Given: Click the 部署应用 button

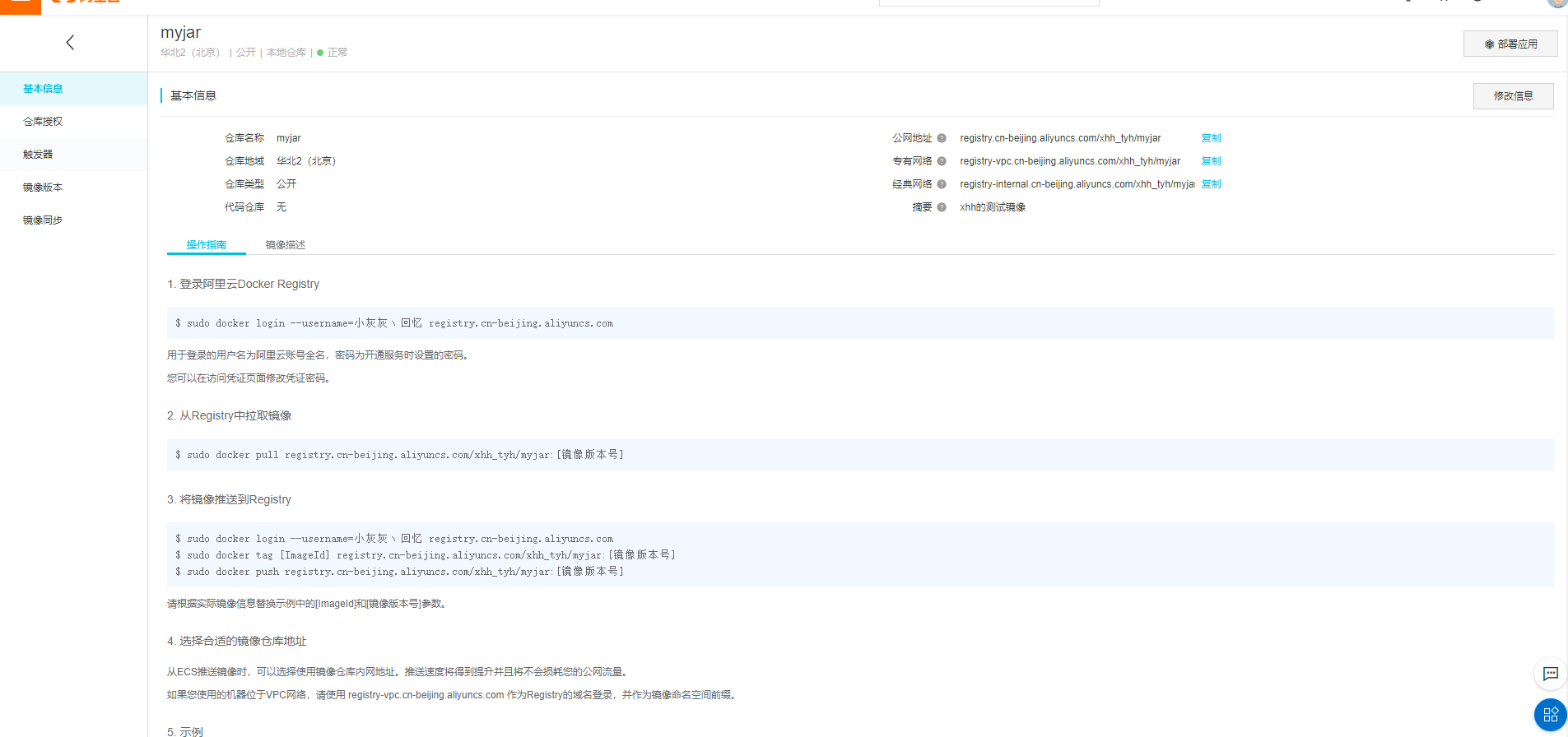Looking at the screenshot, I should coord(1510,44).
